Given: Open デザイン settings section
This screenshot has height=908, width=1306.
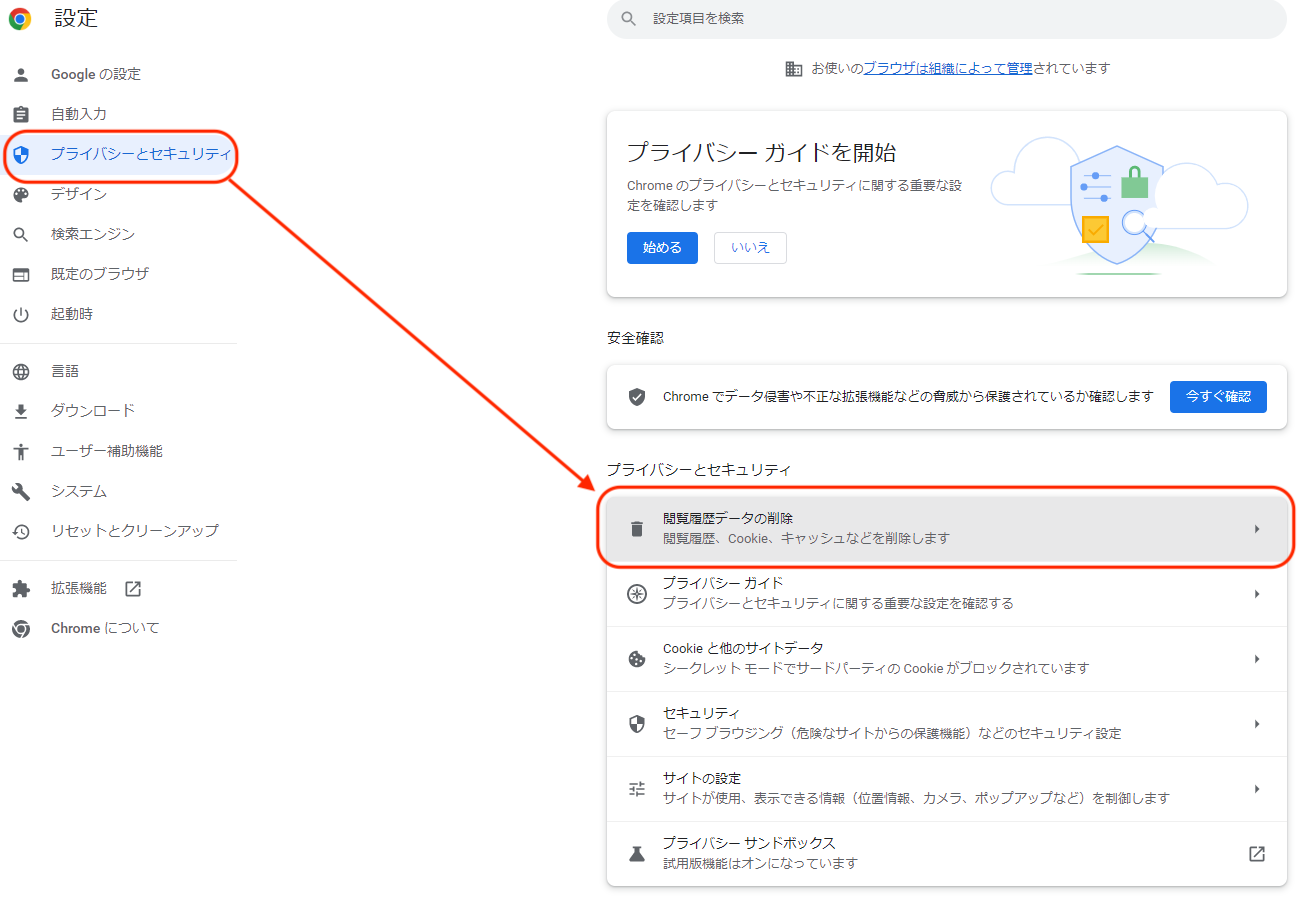Looking at the screenshot, I should coord(79,194).
